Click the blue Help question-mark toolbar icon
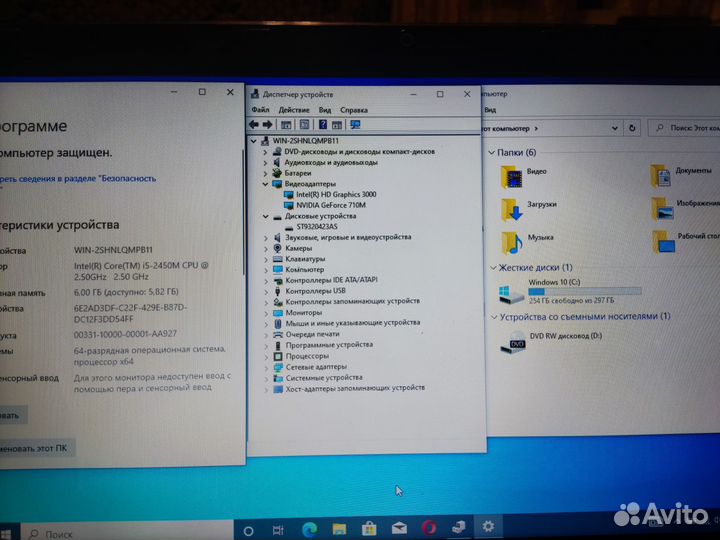720x540 pixels. (323, 124)
